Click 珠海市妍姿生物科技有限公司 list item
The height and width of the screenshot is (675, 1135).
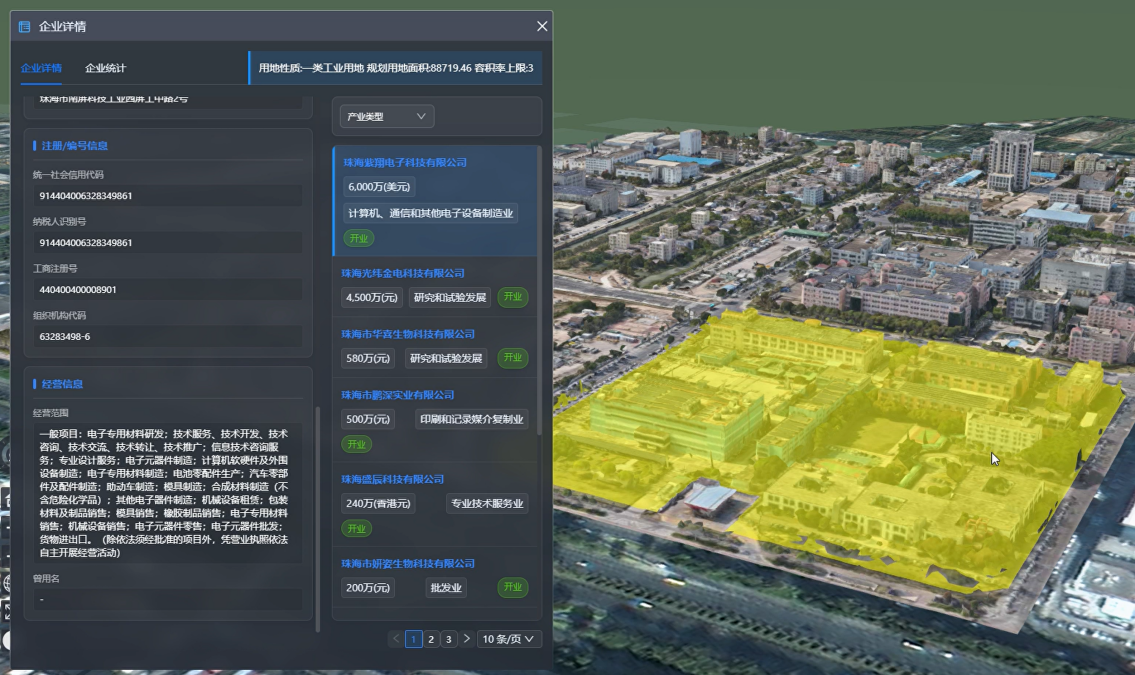click(408, 564)
